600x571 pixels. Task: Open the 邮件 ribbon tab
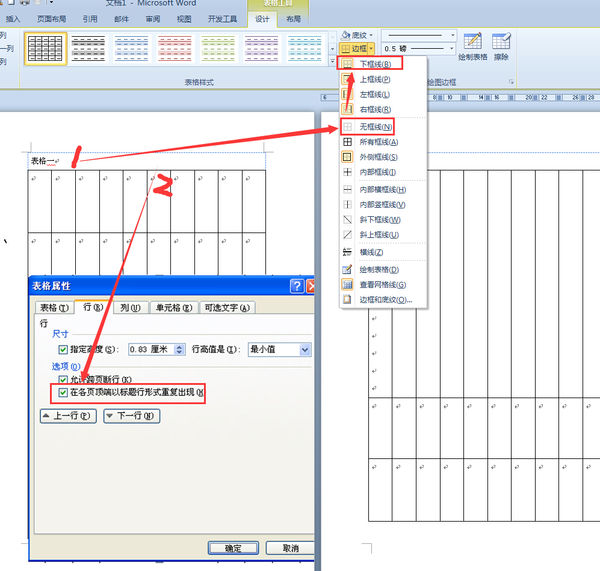coord(121,19)
